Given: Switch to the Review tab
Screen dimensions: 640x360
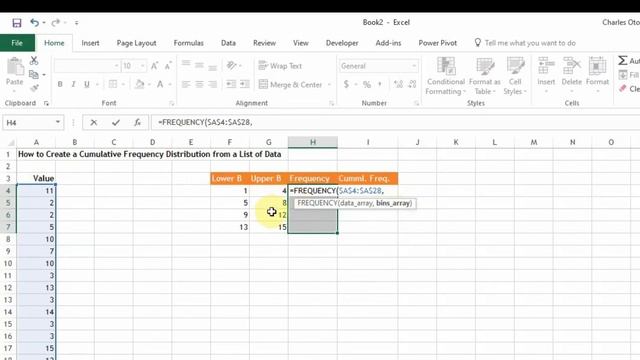Looking at the screenshot, I should pos(264,43).
